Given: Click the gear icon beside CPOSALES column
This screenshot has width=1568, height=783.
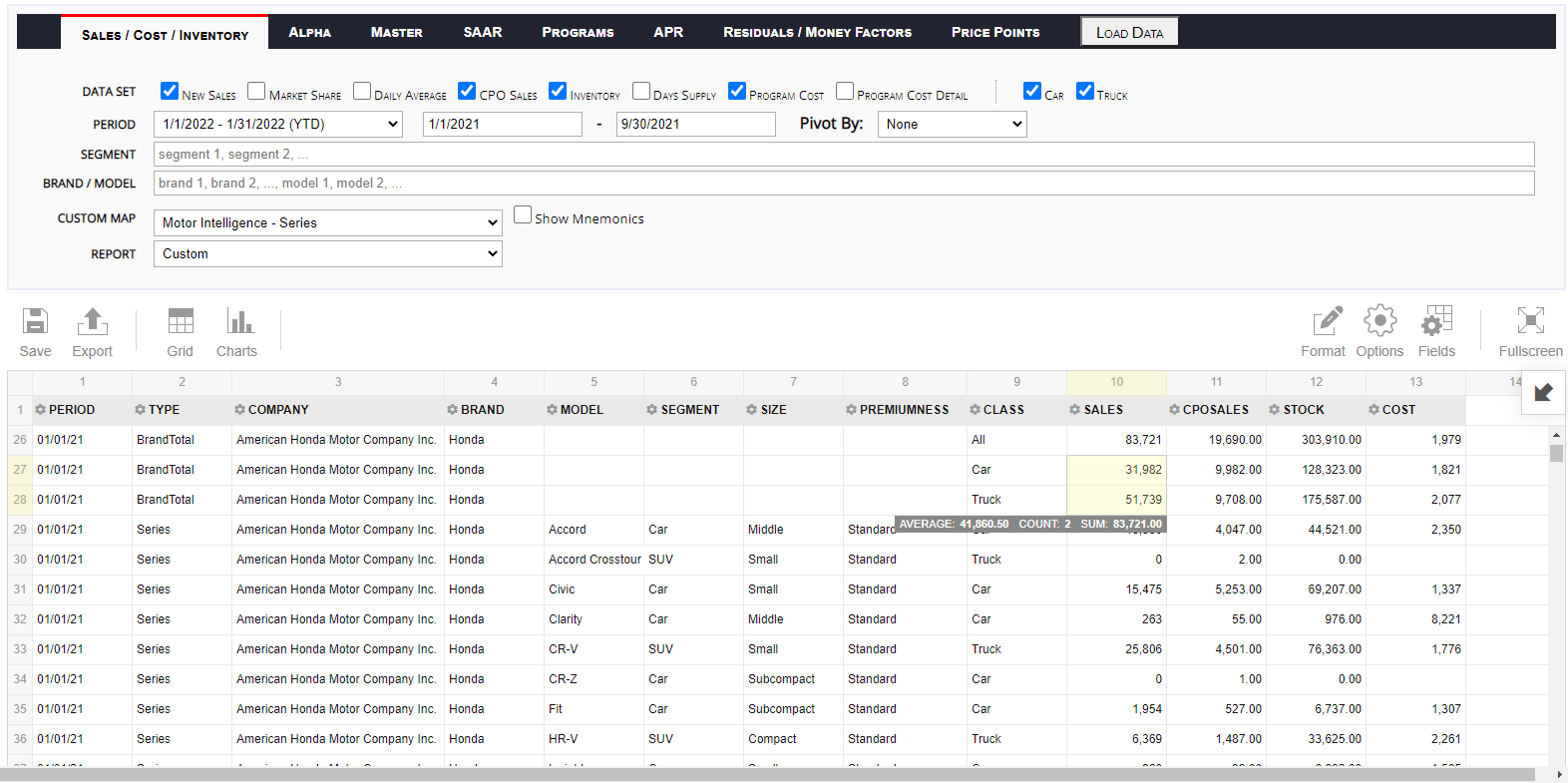Looking at the screenshot, I should pos(1175,410).
